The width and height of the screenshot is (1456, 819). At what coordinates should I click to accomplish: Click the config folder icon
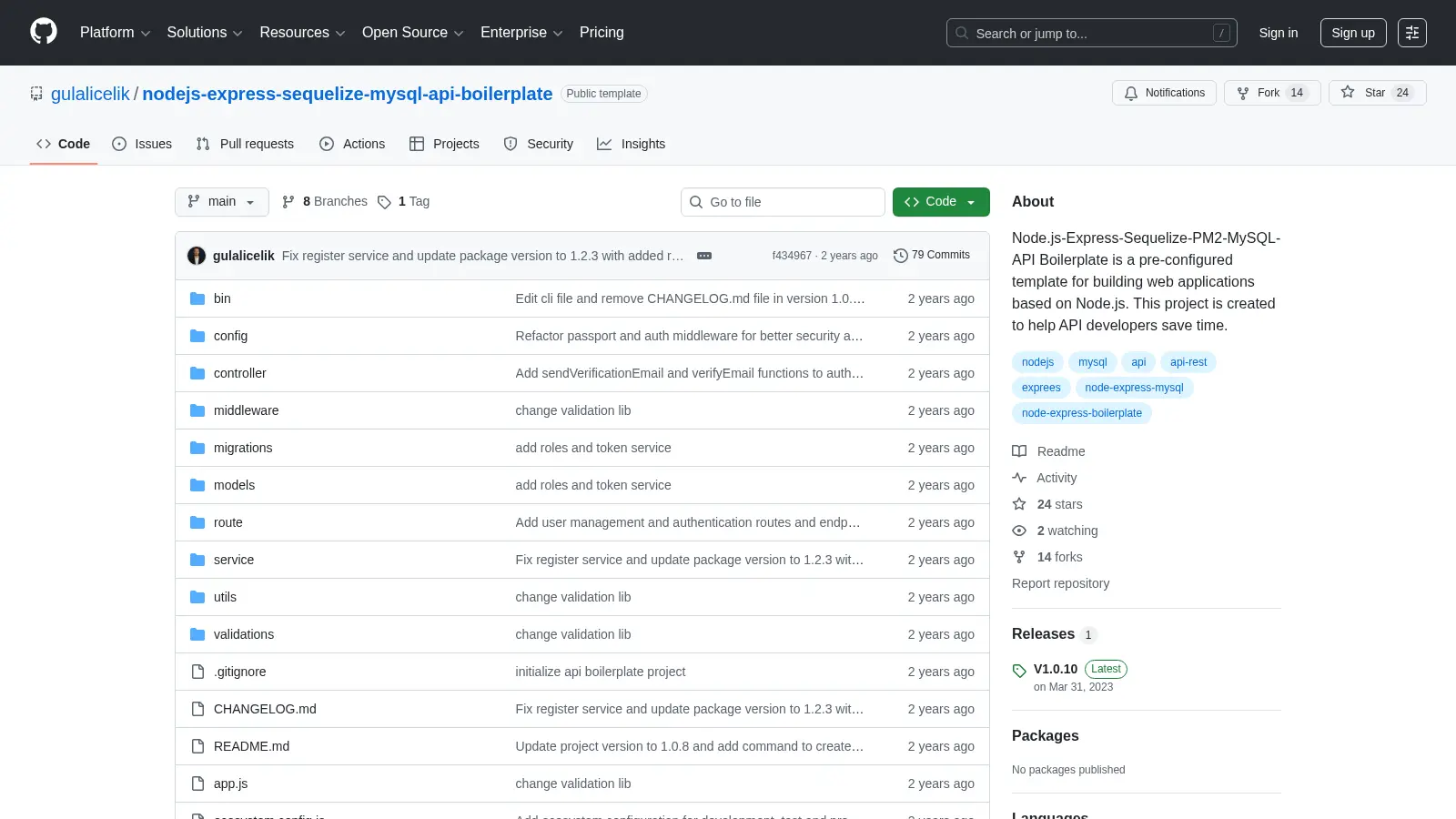pyautogui.click(x=197, y=336)
